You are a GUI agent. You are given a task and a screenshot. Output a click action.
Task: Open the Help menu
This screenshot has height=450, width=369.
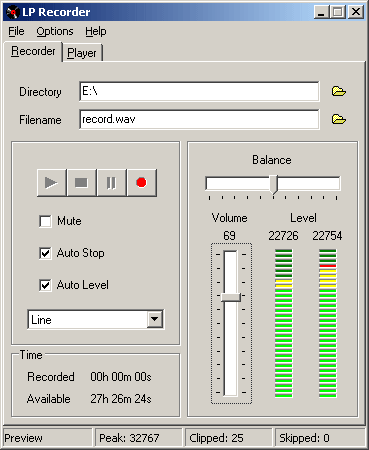[96, 31]
